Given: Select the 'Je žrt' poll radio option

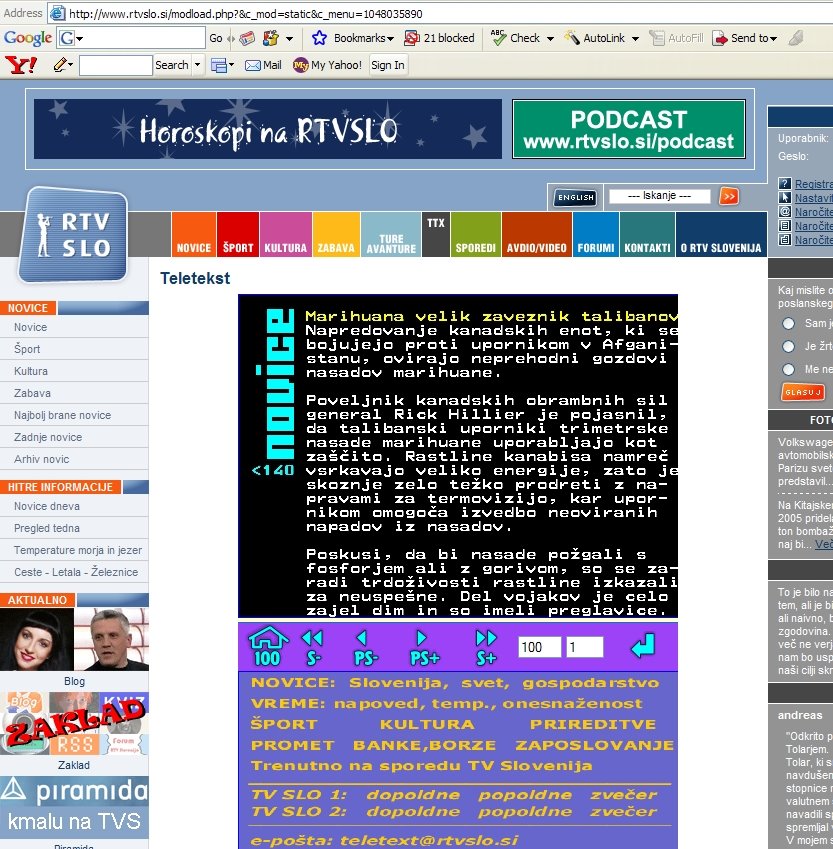Looking at the screenshot, I should [789, 346].
